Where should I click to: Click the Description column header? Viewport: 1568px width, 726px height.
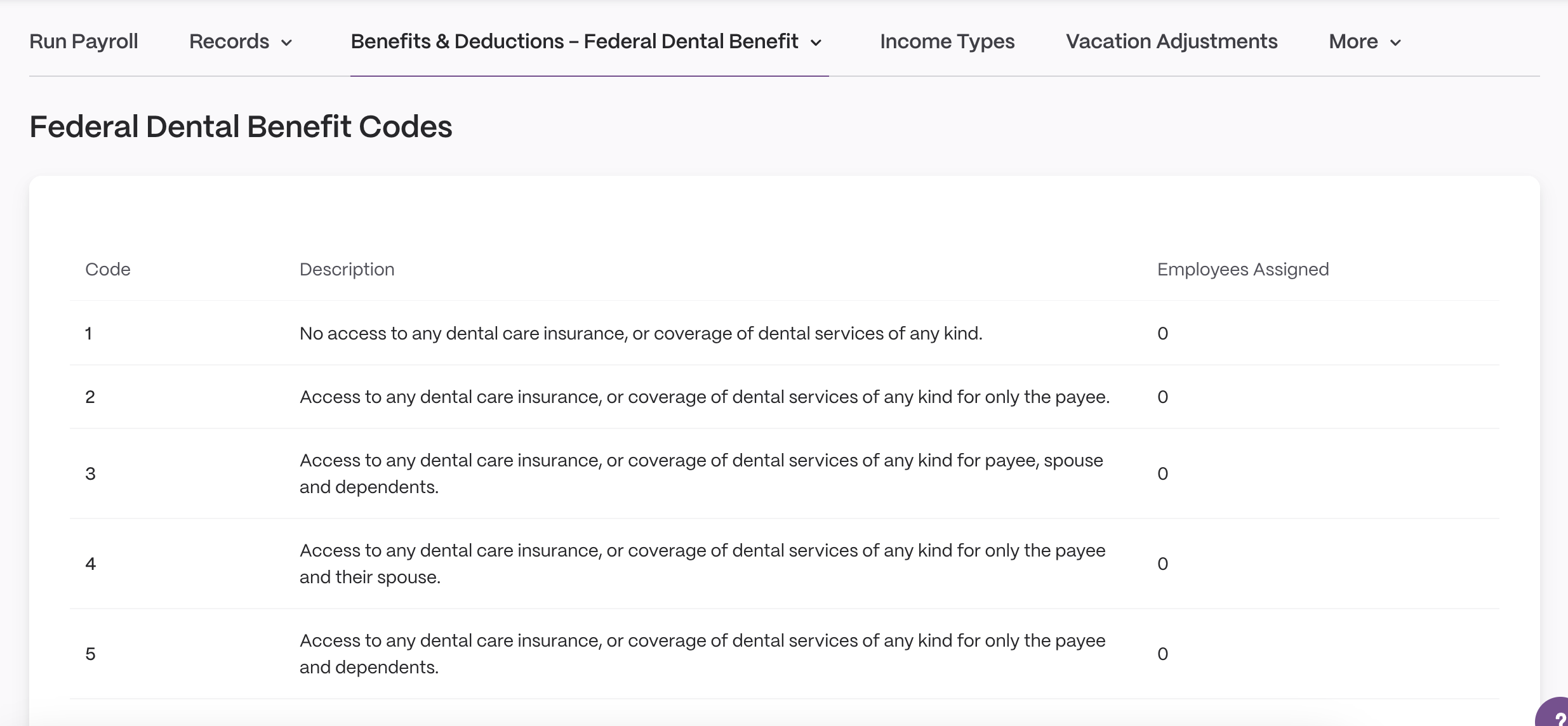pos(347,269)
